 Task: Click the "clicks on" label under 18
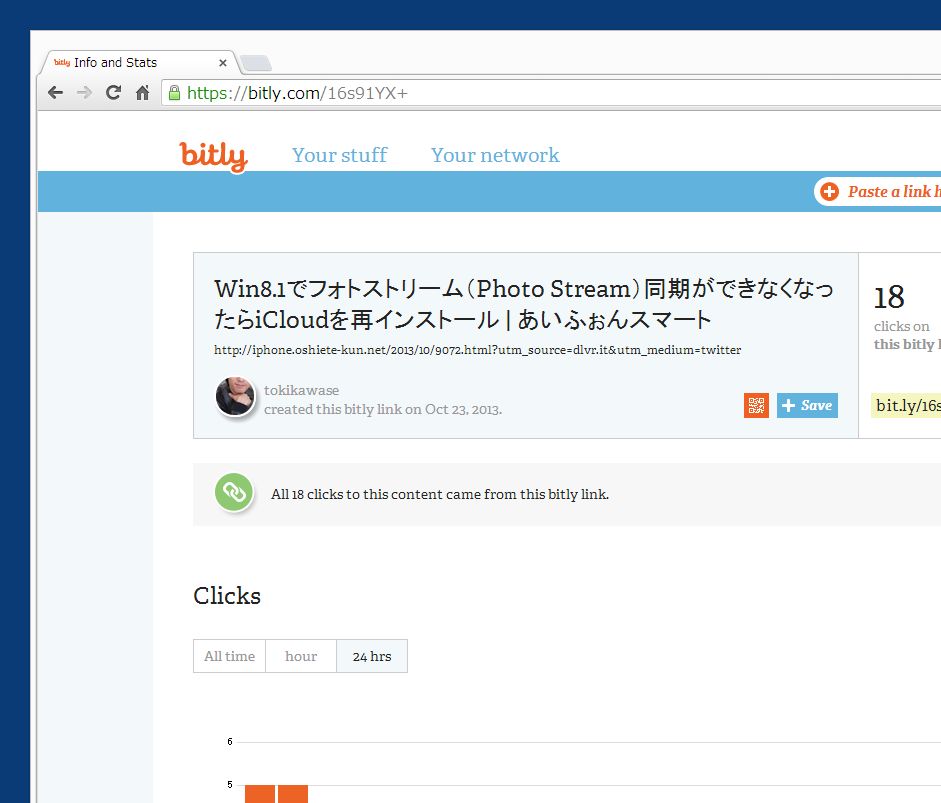pyautogui.click(x=901, y=326)
